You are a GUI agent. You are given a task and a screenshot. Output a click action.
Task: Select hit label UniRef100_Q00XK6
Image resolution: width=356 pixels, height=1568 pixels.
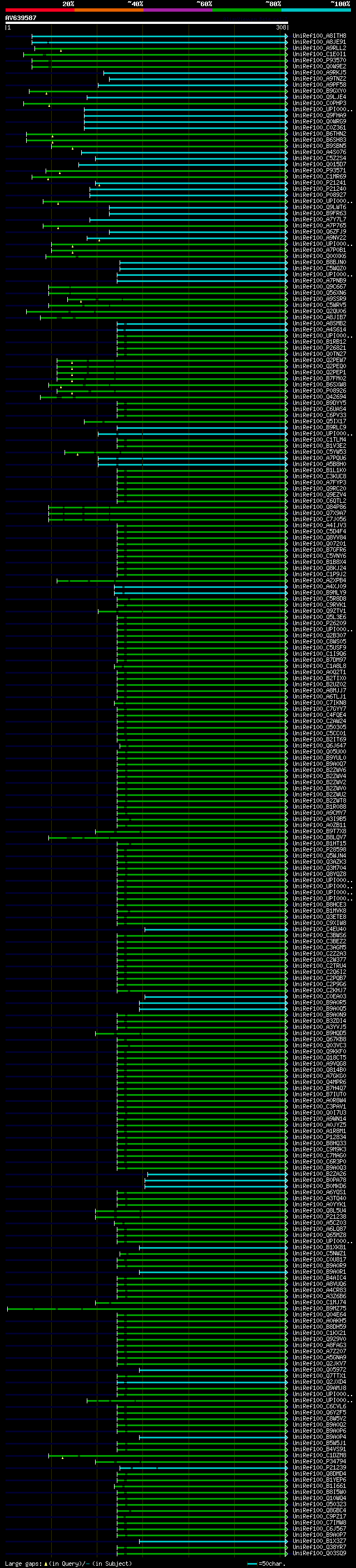(319, 256)
